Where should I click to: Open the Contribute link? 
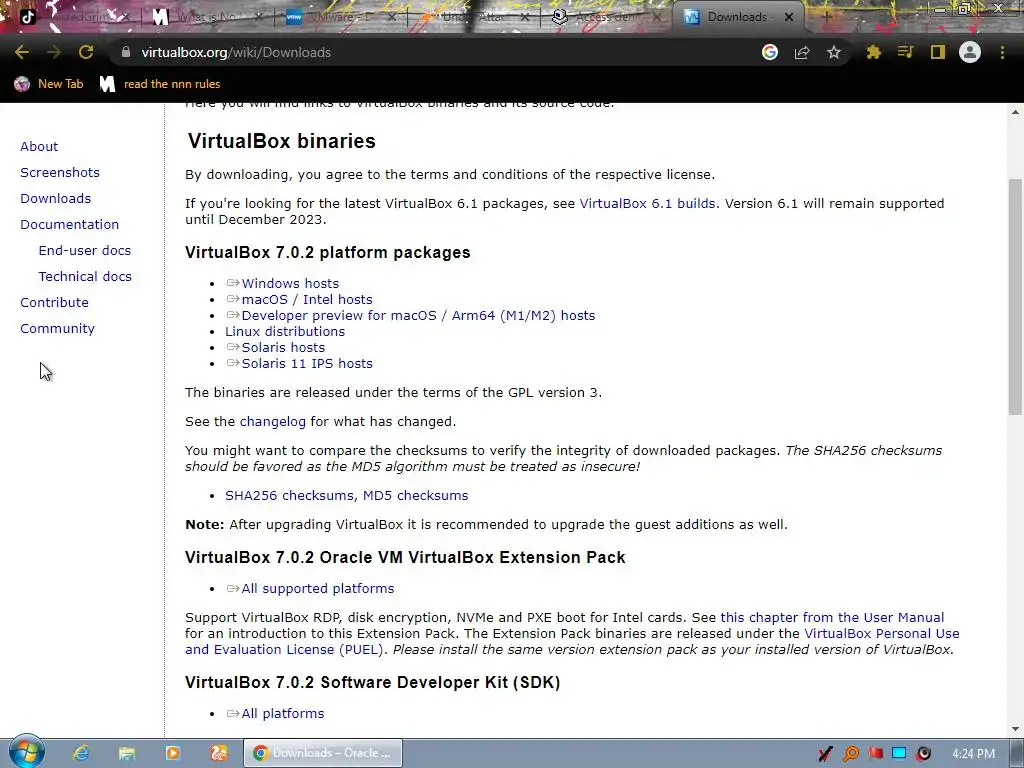pos(54,302)
